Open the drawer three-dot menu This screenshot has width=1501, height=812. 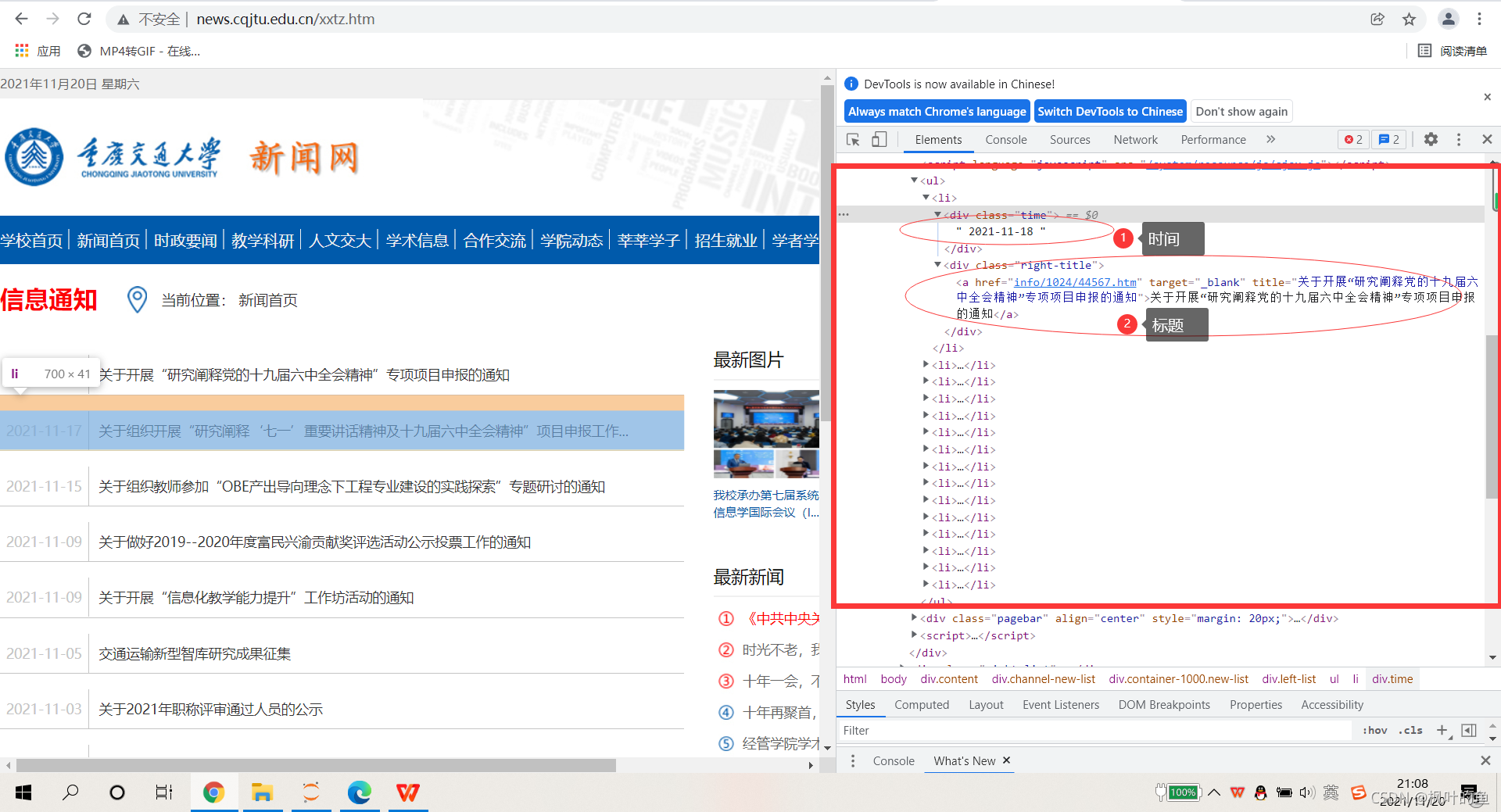[853, 760]
